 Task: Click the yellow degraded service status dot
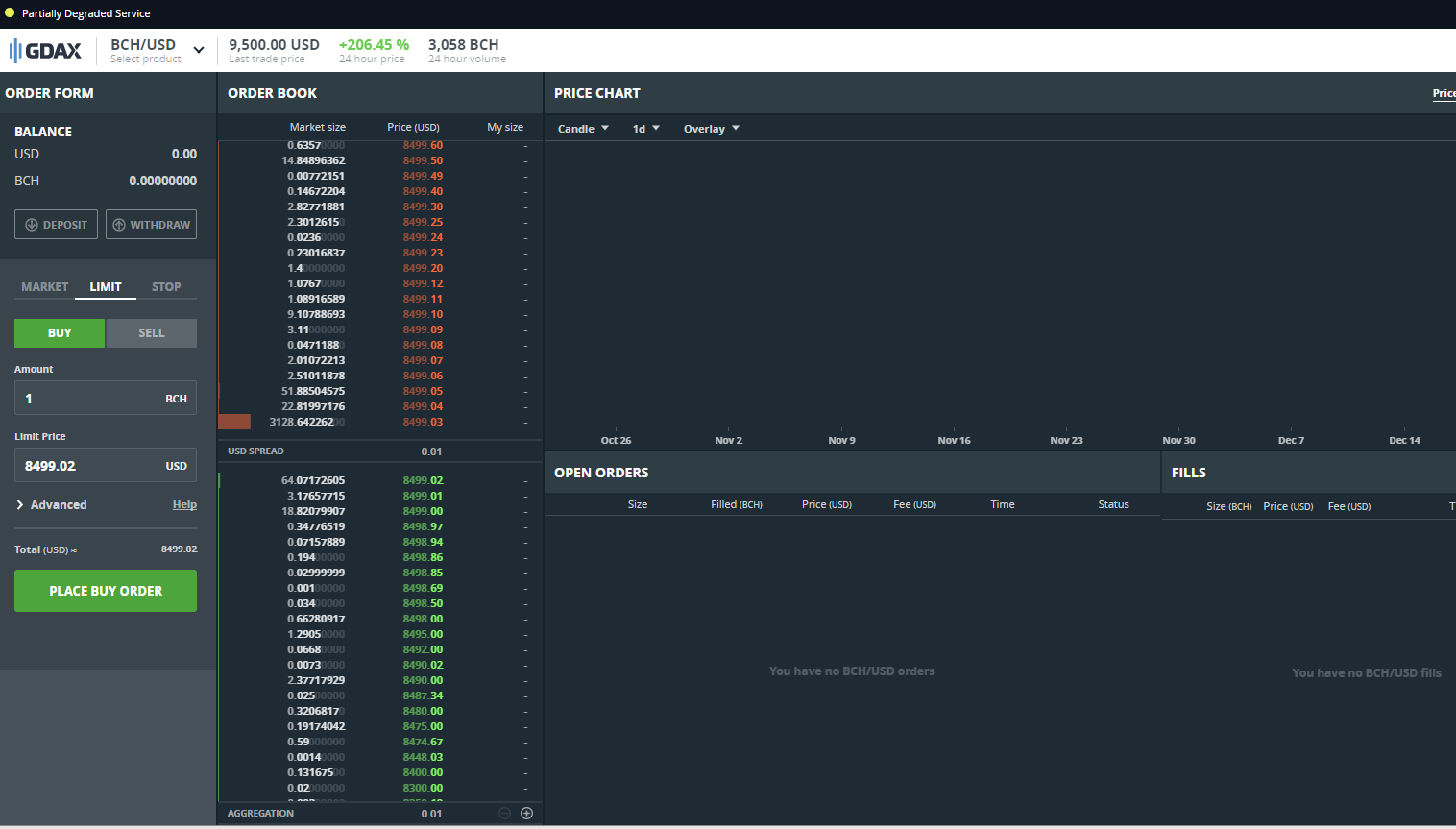coord(10,12)
